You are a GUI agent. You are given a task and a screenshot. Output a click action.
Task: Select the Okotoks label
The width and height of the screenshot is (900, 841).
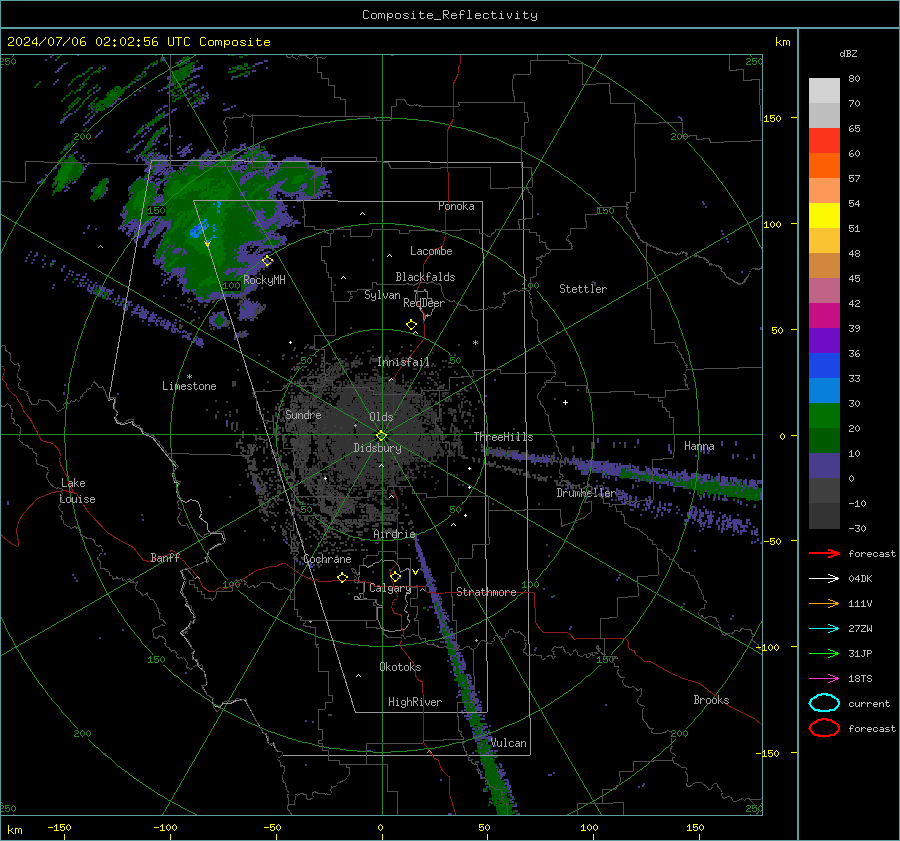coord(400,667)
